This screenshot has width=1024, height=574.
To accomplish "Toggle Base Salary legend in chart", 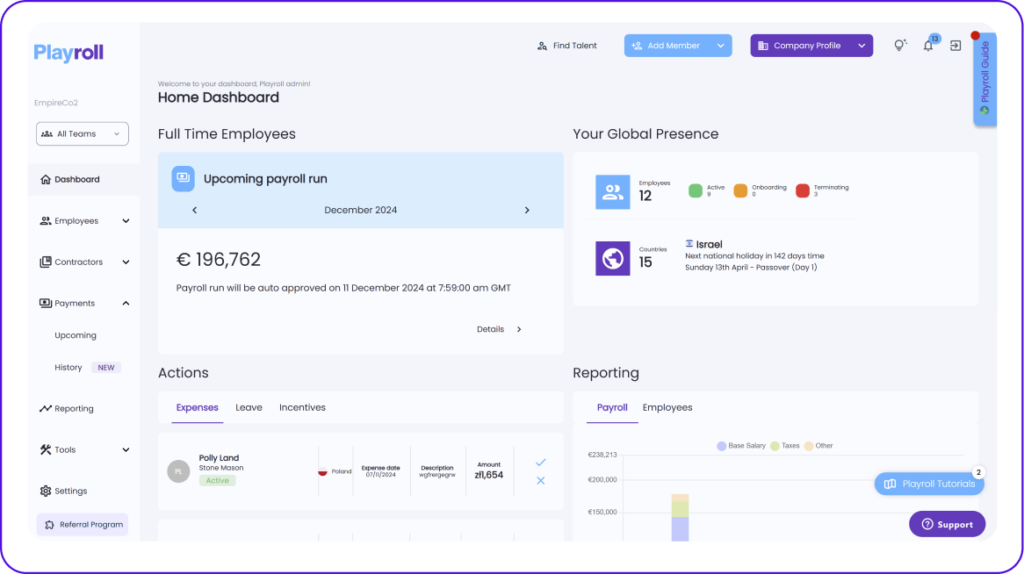I will pos(741,446).
